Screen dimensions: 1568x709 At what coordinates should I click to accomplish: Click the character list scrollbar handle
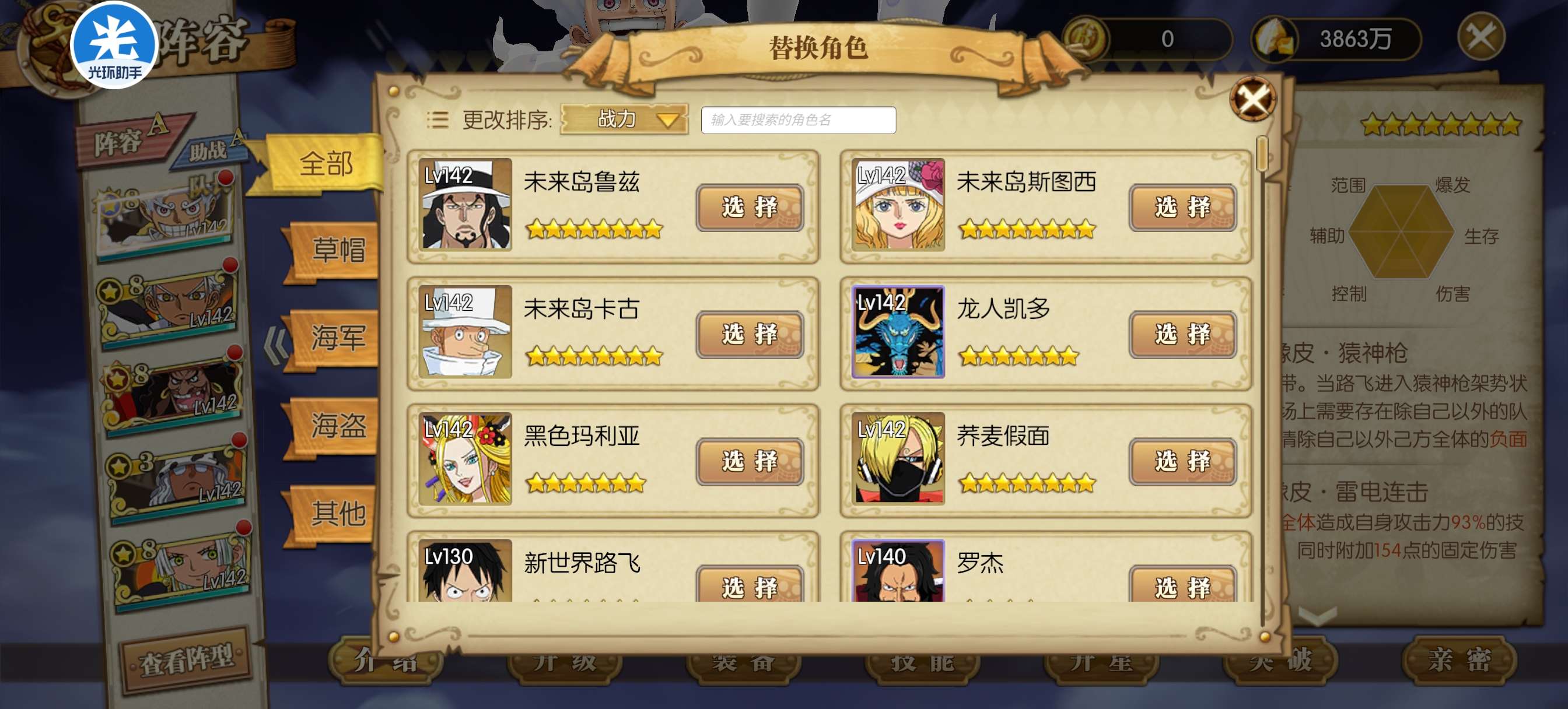point(1262,153)
